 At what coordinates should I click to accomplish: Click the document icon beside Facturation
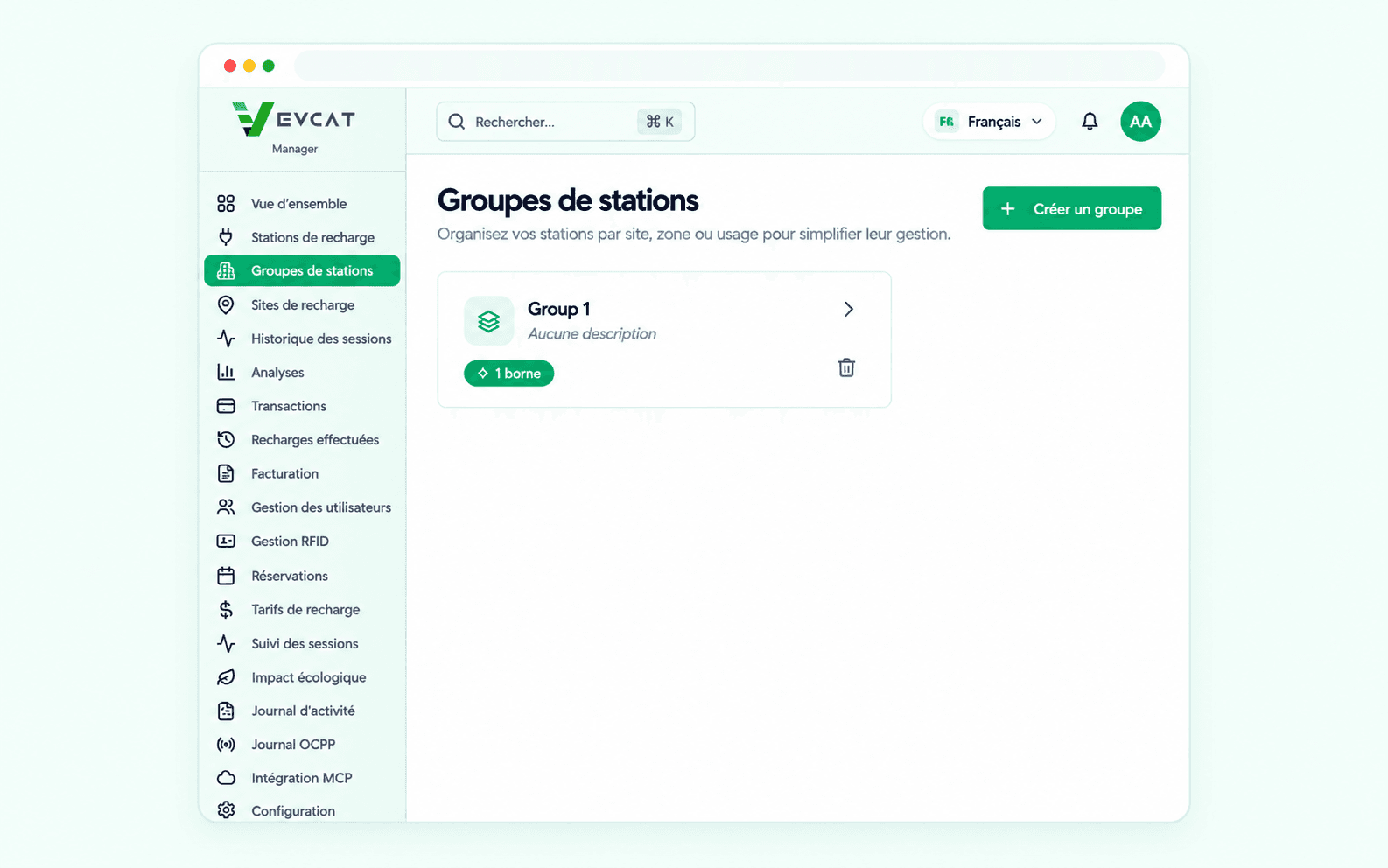[x=226, y=473]
